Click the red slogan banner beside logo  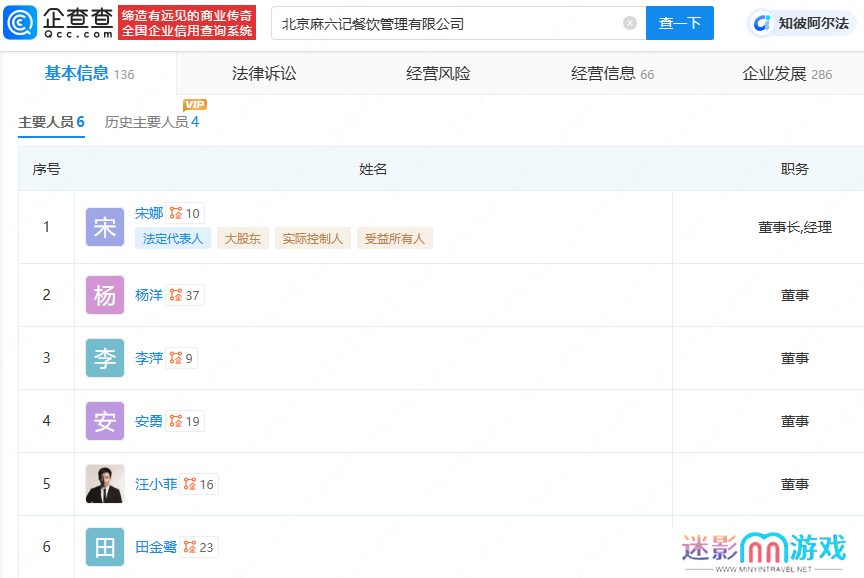point(187,23)
